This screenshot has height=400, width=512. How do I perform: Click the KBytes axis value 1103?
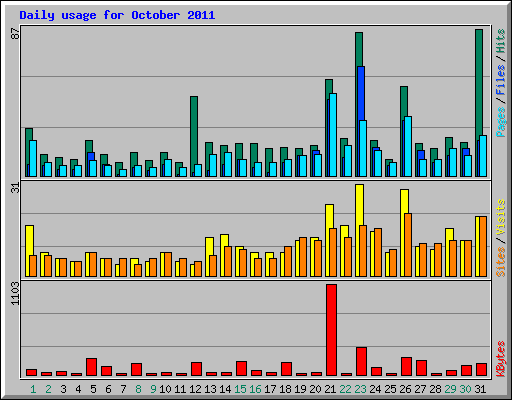tap(15, 293)
